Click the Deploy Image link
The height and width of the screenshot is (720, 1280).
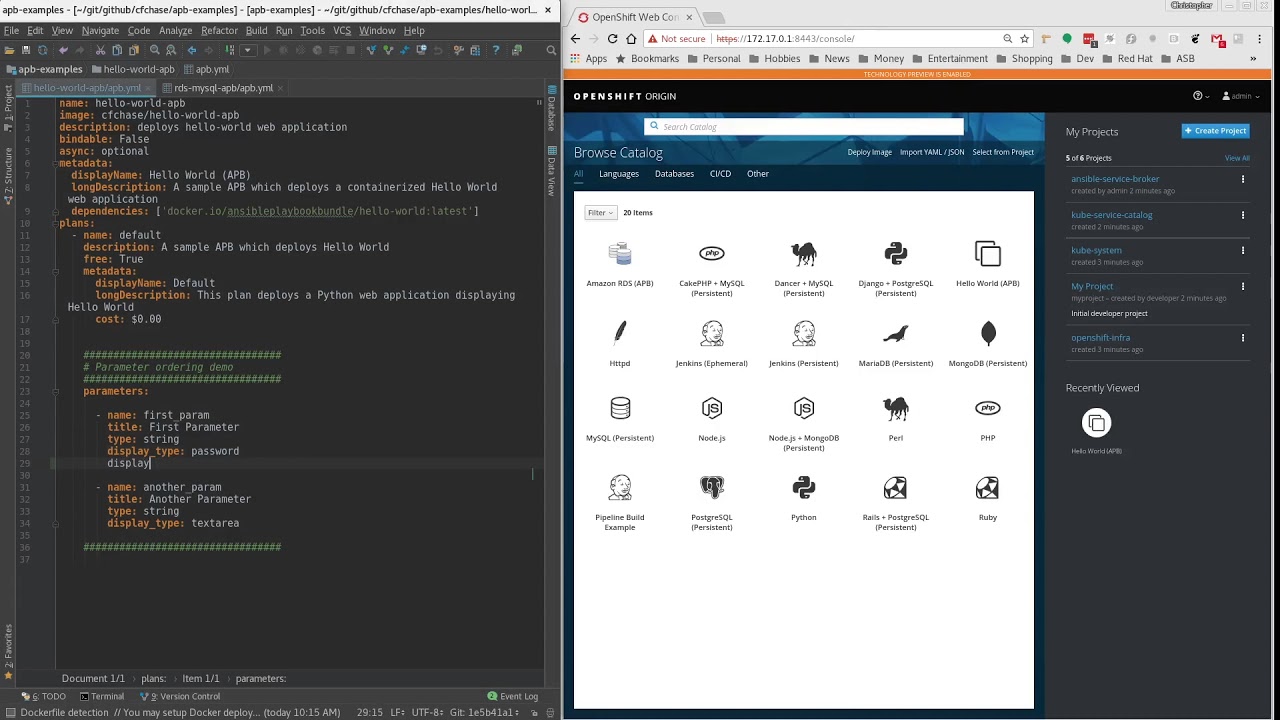coord(870,152)
